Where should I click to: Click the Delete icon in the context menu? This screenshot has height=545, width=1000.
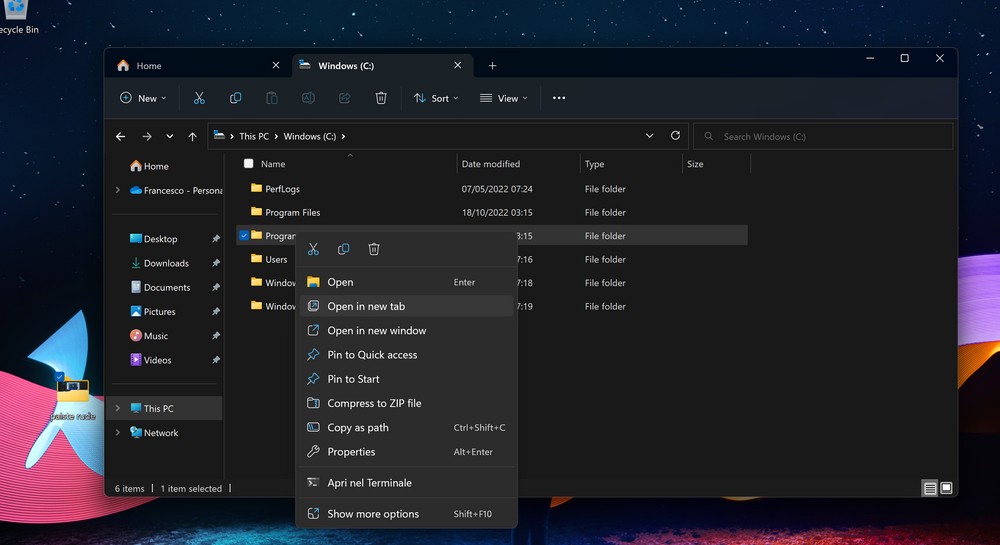point(374,249)
